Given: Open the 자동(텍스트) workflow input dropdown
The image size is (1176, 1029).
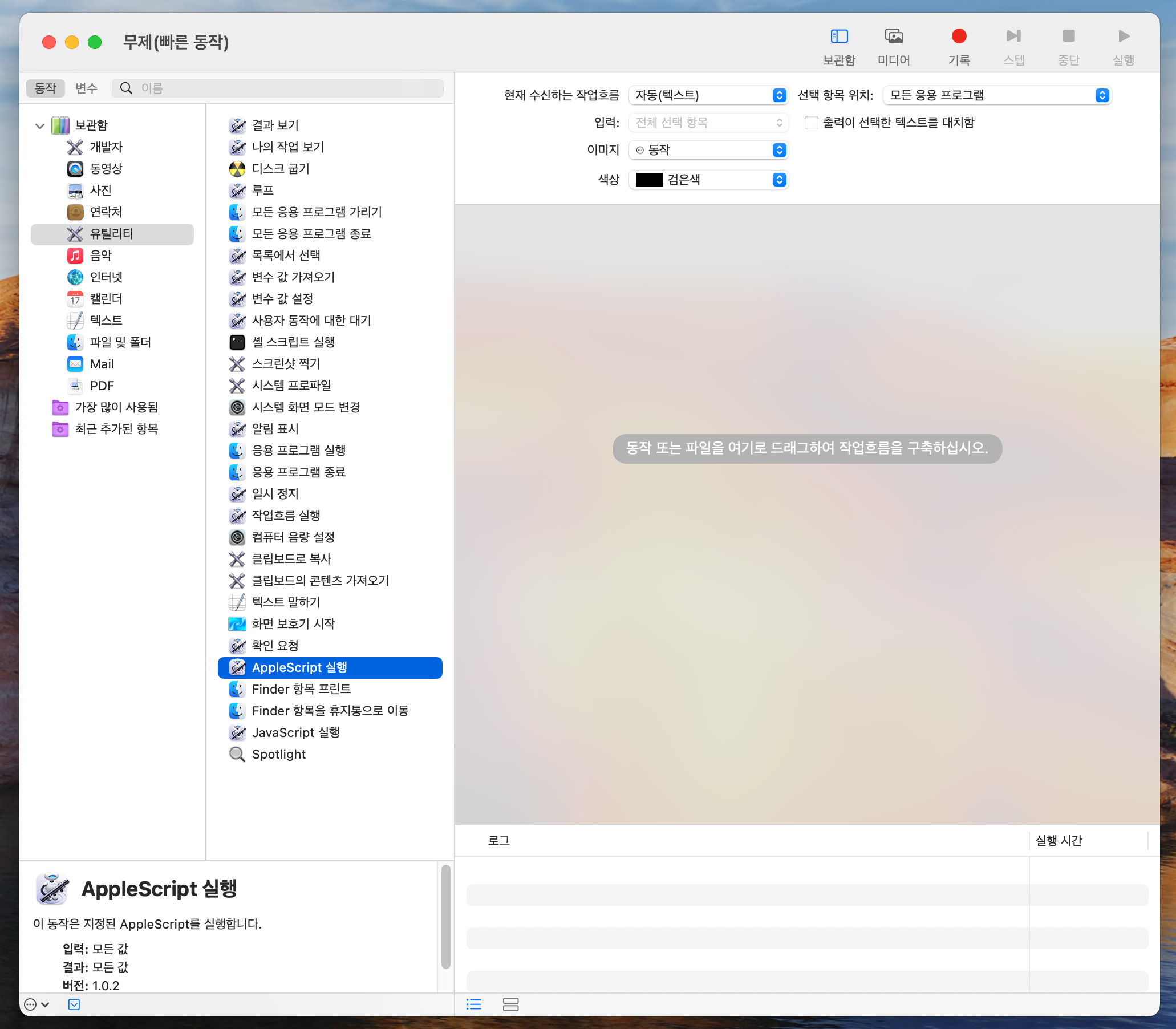Looking at the screenshot, I should 708,95.
